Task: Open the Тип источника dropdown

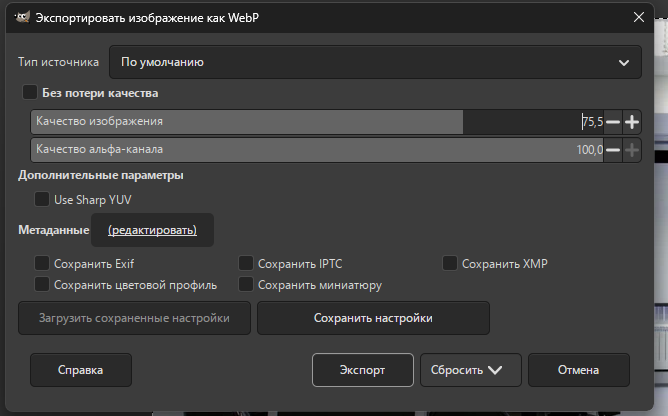Action: click(375, 62)
